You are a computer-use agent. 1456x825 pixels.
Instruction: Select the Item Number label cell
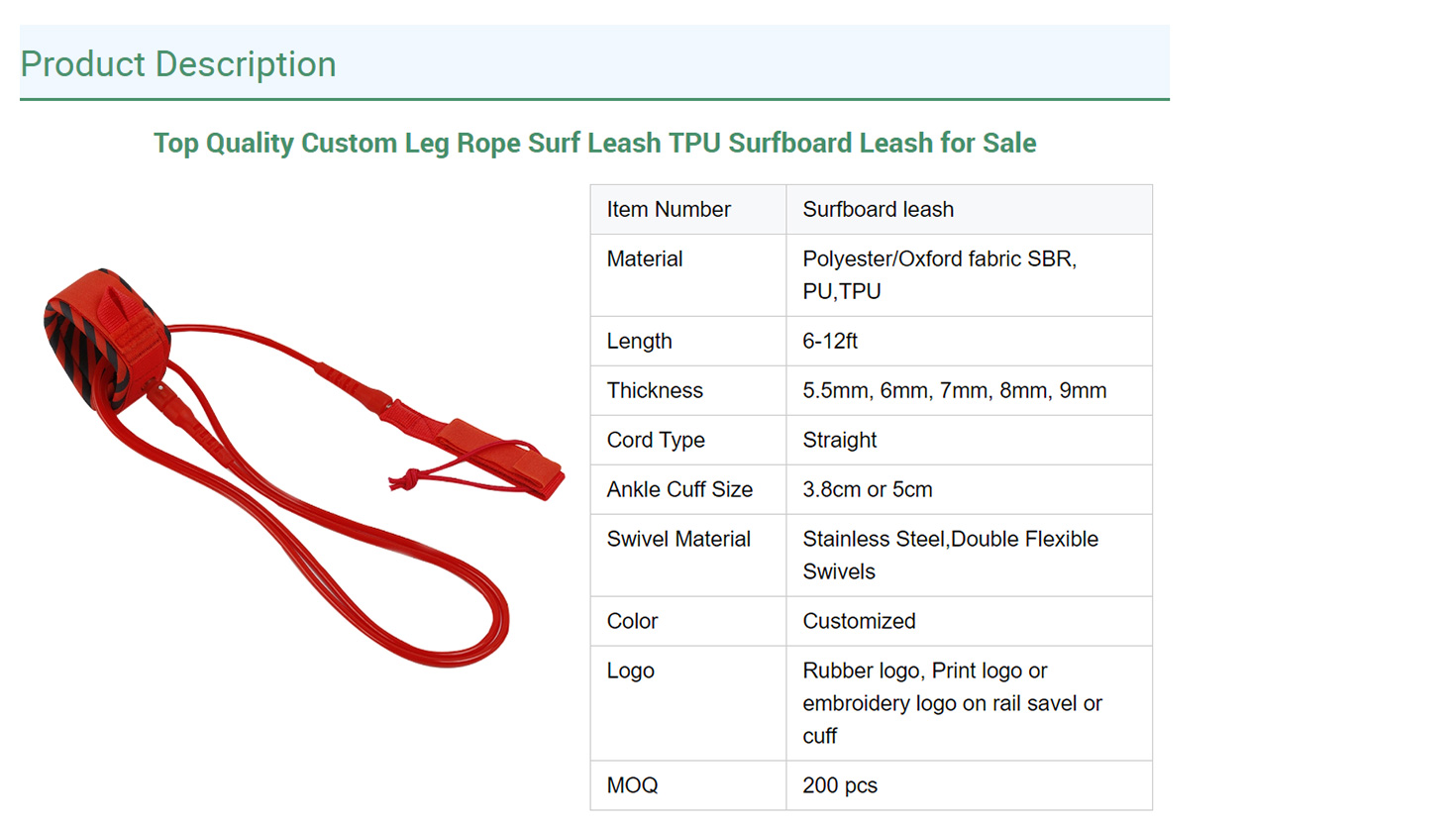[669, 210]
